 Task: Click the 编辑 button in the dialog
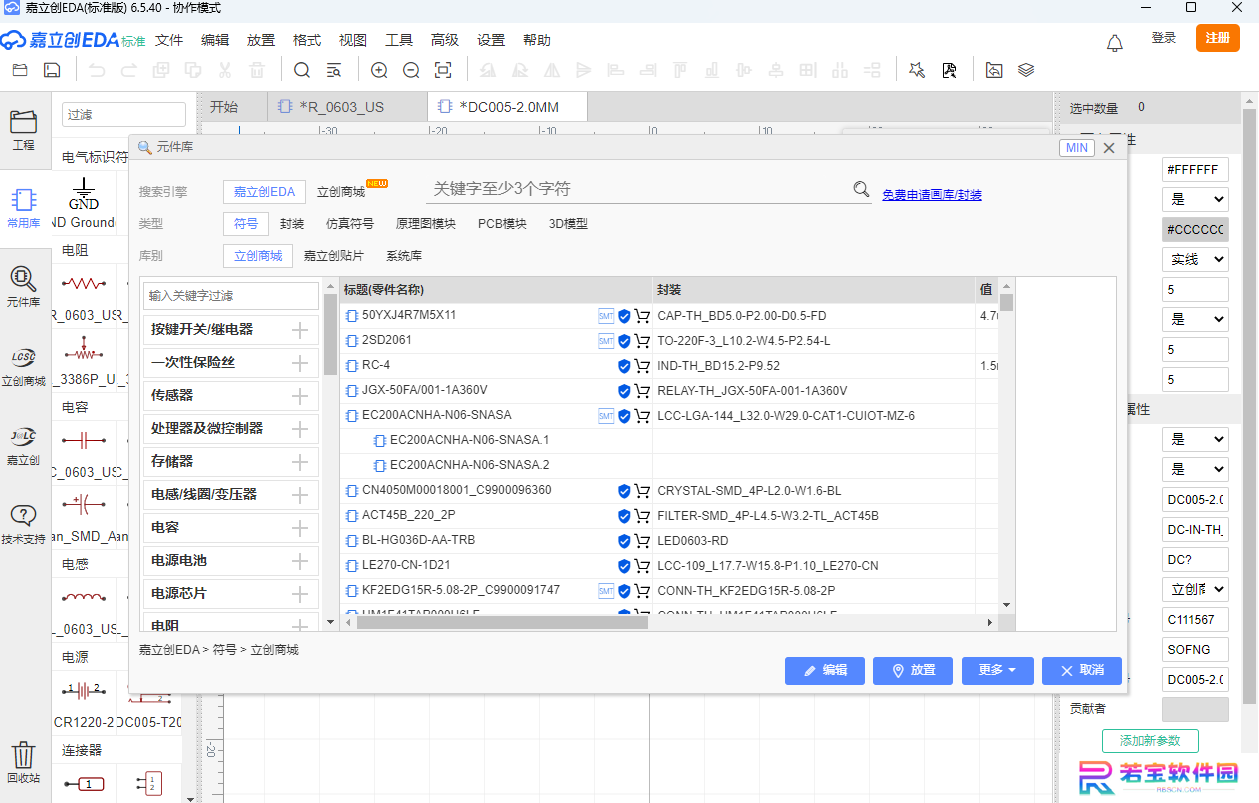pyautogui.click(x=825, y=670)
